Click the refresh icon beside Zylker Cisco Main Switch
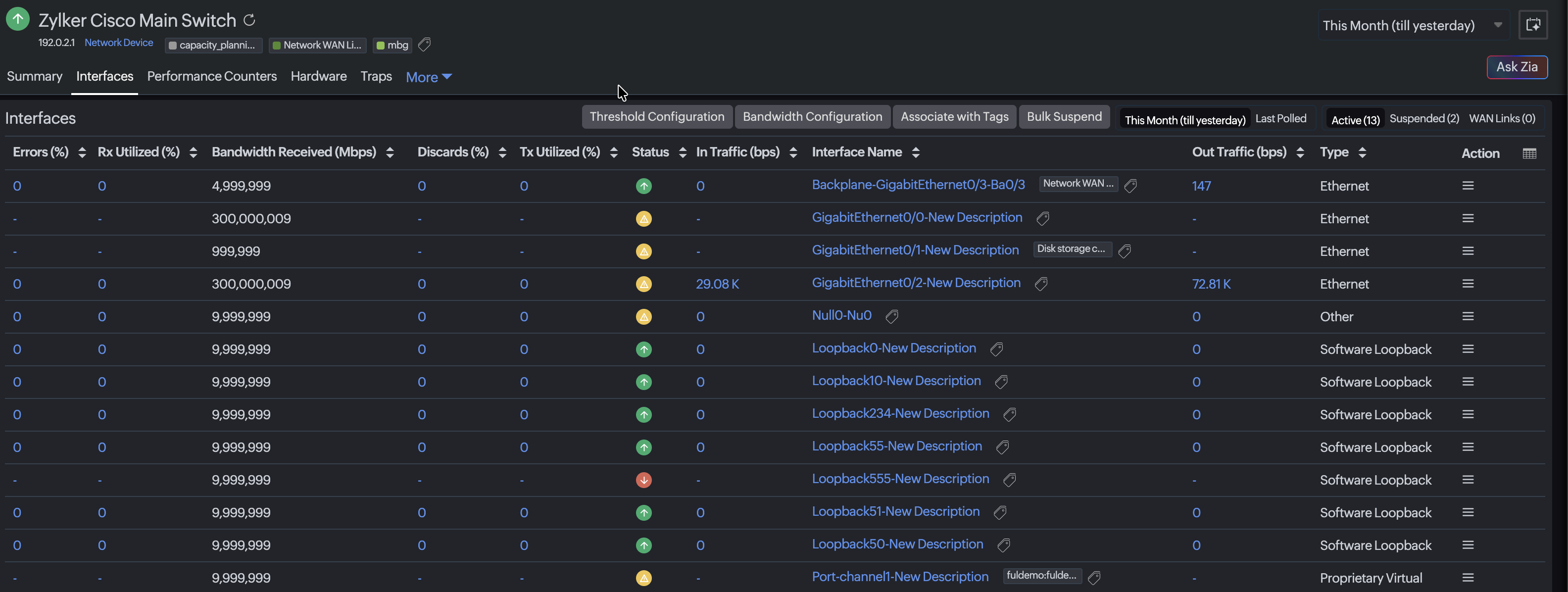 249,20
